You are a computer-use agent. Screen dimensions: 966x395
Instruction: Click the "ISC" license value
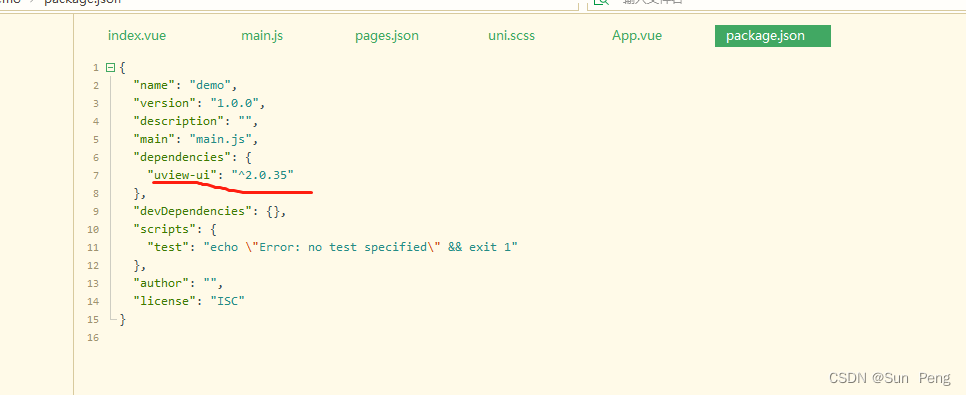227,301
